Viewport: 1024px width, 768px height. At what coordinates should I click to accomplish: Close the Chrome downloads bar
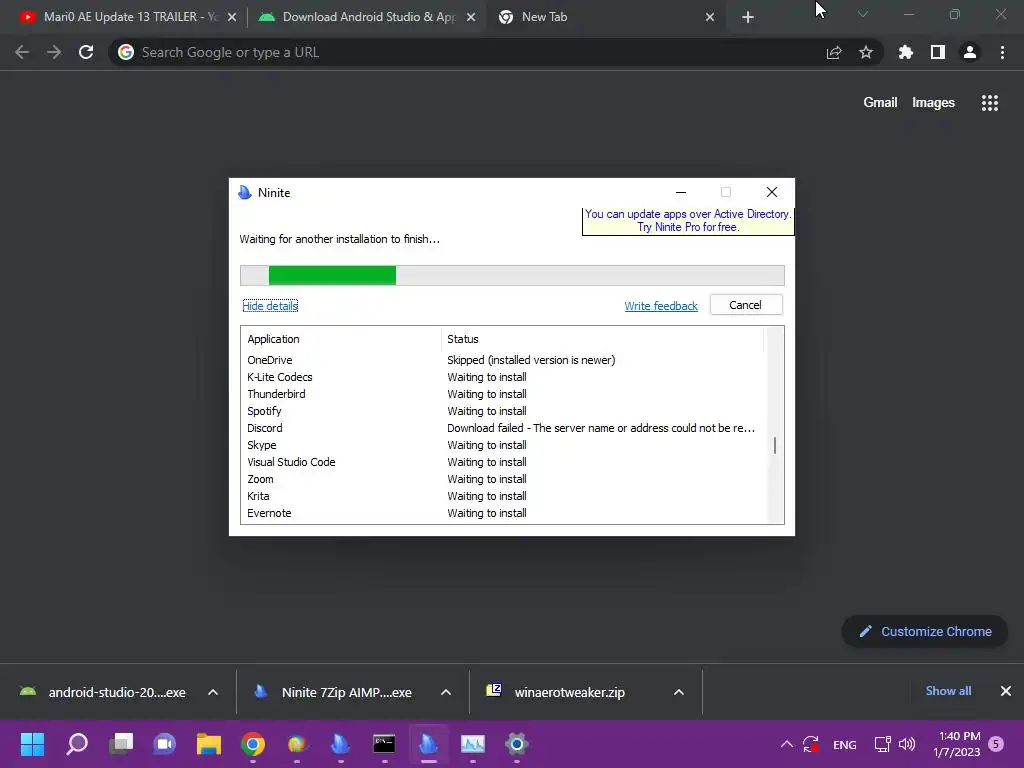click(x=1006, y=691)
